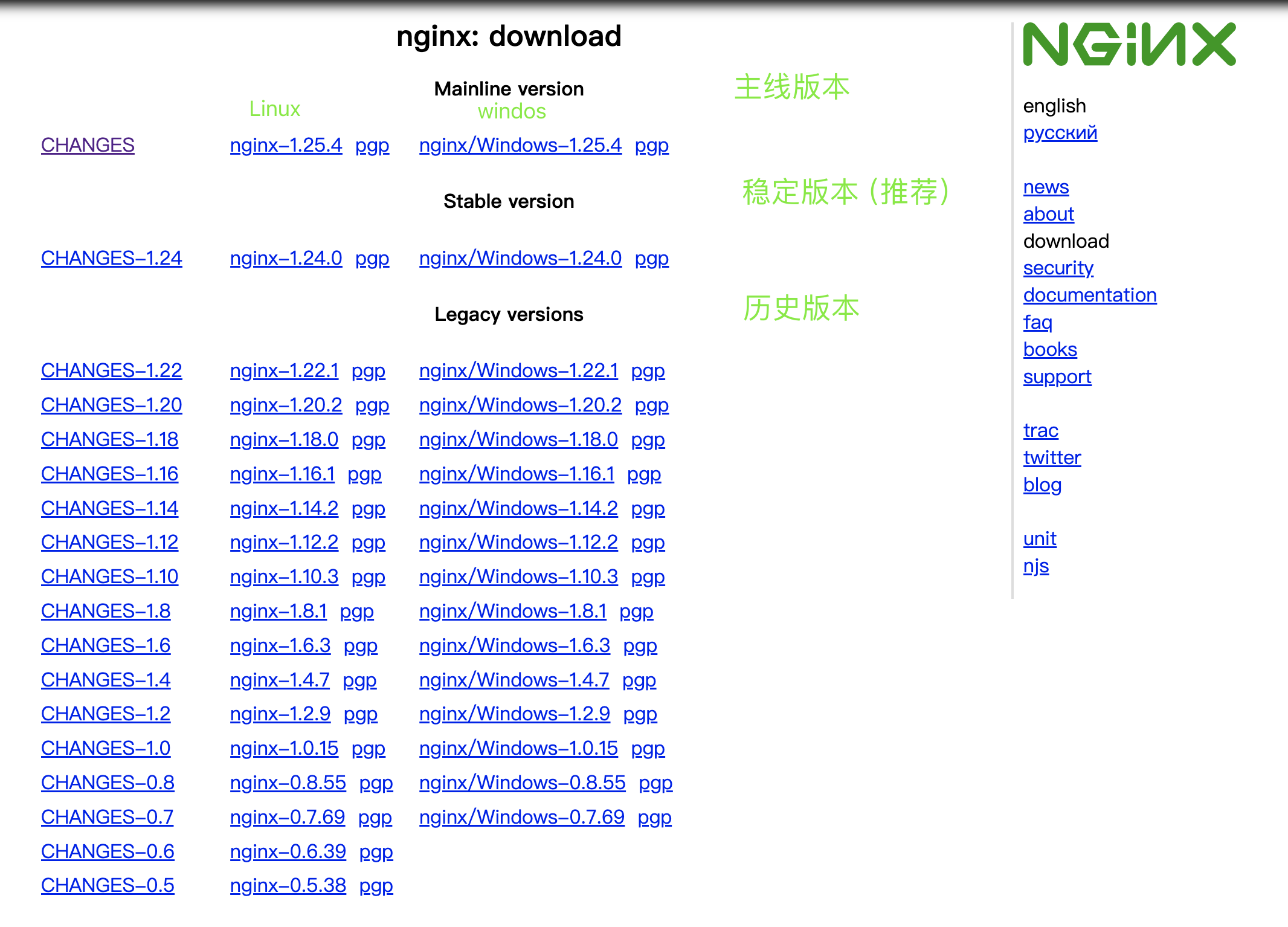Viewport: 1288px width, 927px height.
Task: Open CHANGES-1.14 link
Action: [110, 508]
